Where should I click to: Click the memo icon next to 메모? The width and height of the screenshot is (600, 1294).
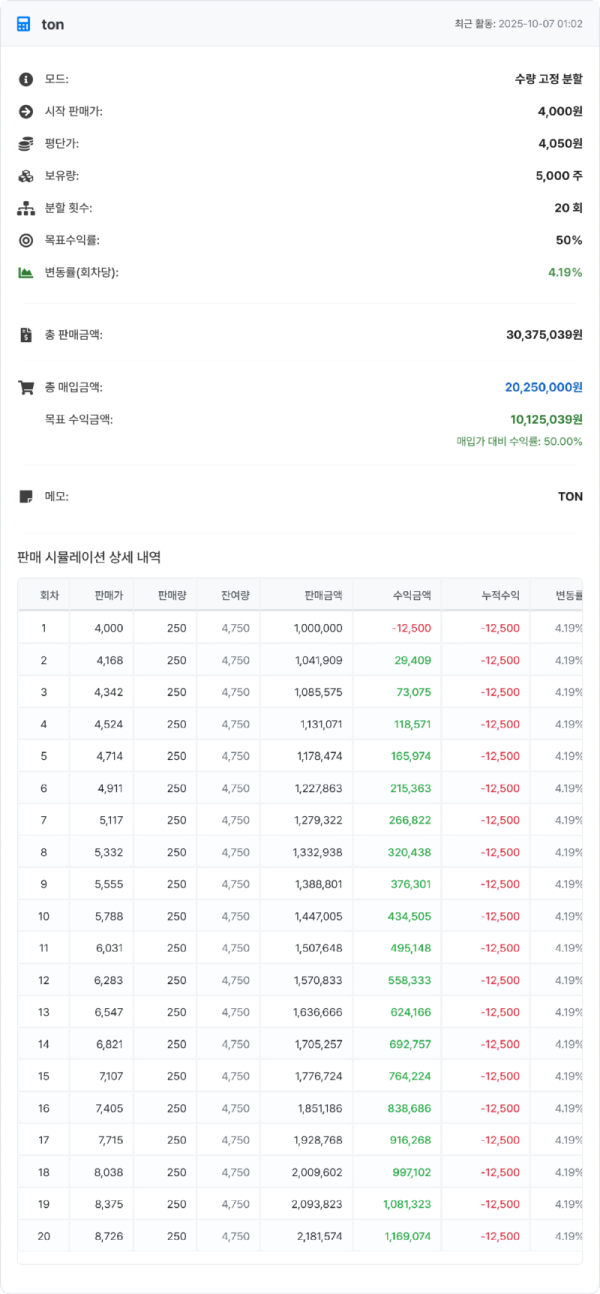point(24,496)
